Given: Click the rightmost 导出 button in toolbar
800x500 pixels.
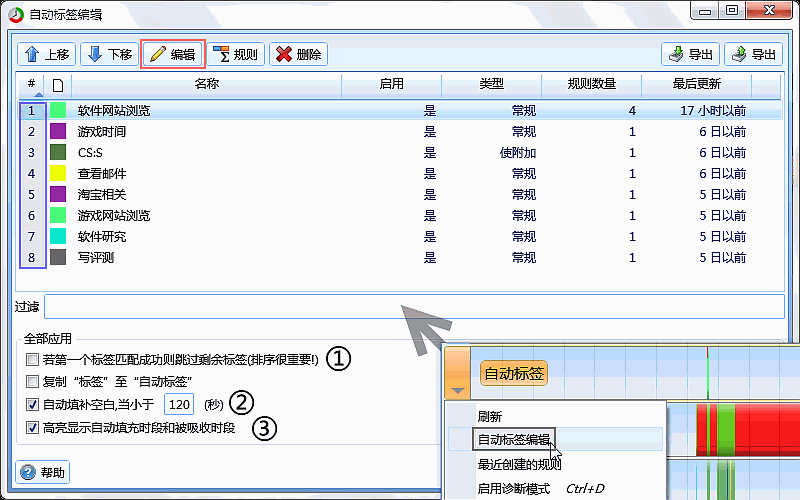Looking at the screenshot, I should [x=753, y=54].
